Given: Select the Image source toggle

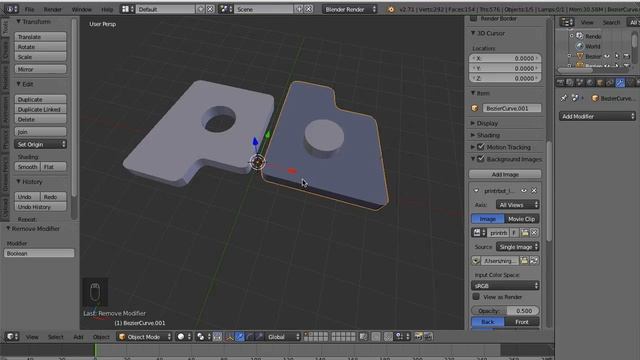Looking at the screenshot, I should [x=487, y=219].
